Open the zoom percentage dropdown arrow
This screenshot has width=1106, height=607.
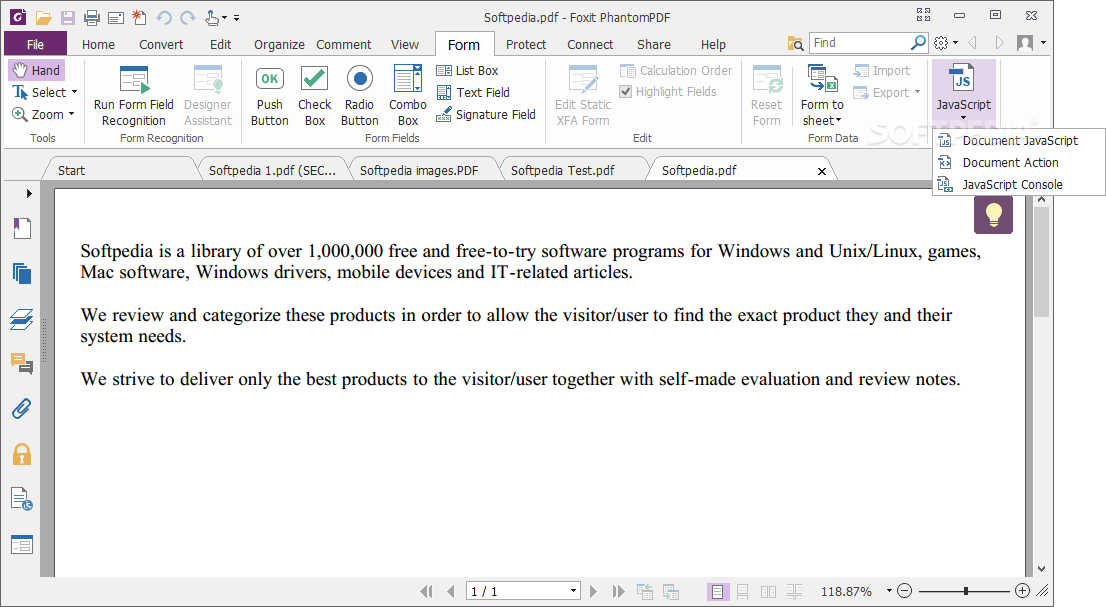[889, 591]
